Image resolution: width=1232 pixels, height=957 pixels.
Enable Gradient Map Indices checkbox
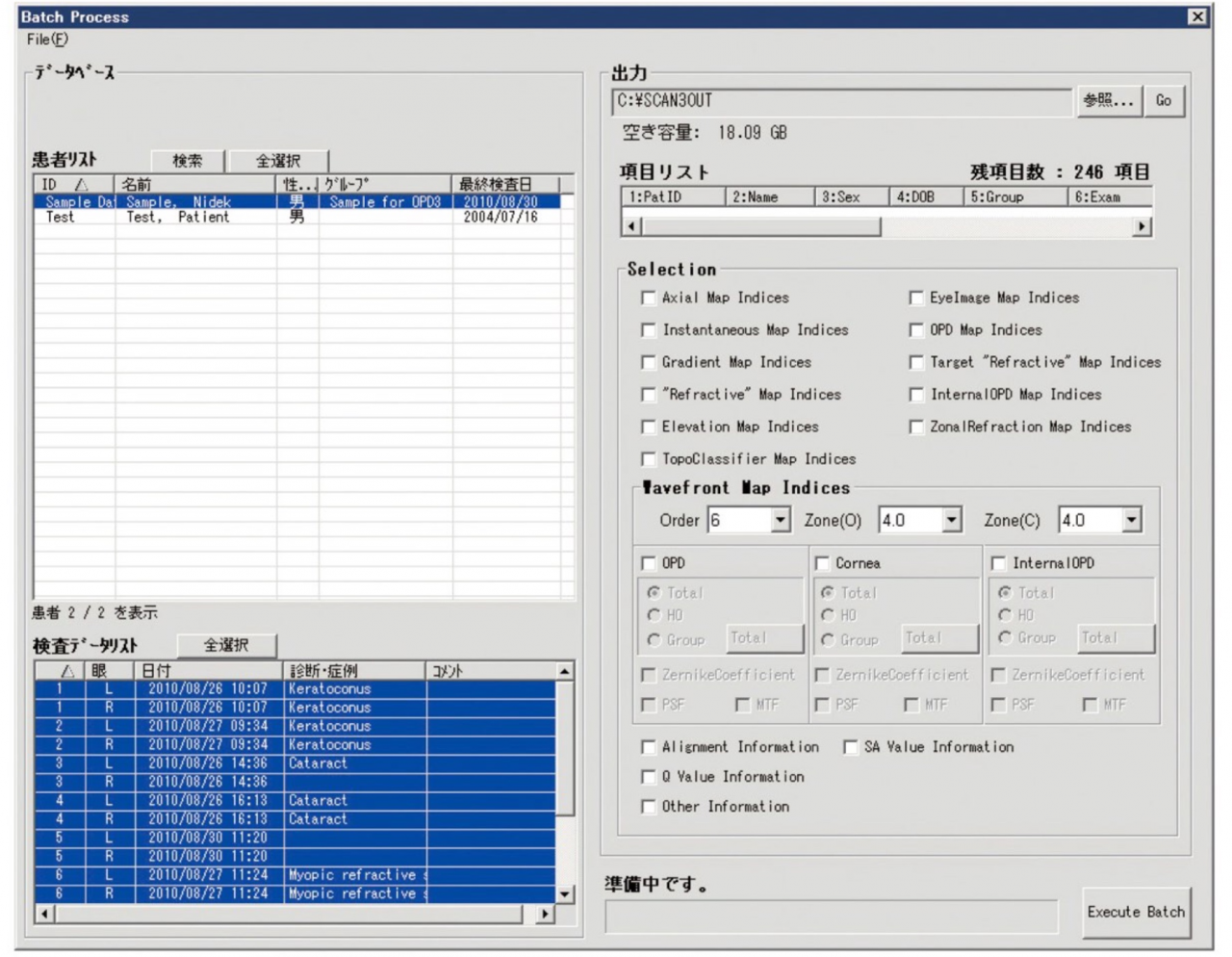click(x=649, y=363)
